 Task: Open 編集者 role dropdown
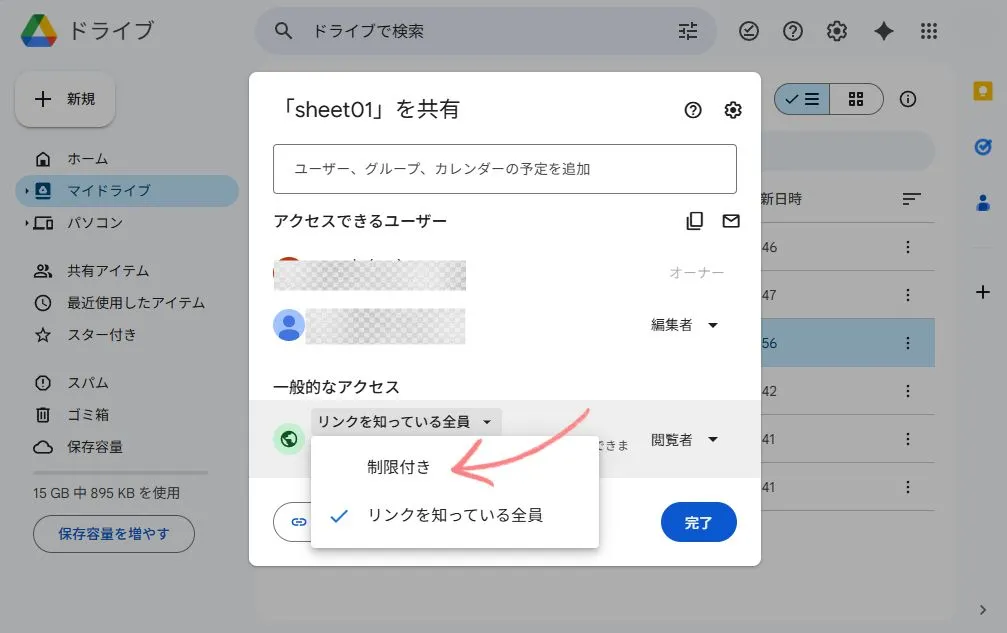(684, 325)
